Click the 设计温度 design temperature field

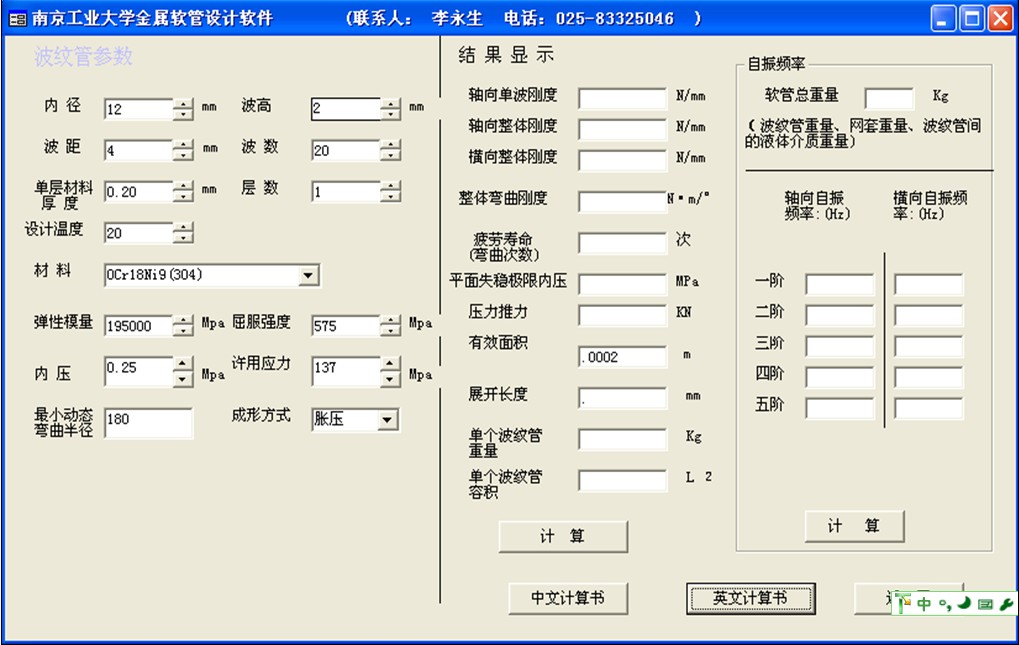pyautogui.click(x=138, y=233)
